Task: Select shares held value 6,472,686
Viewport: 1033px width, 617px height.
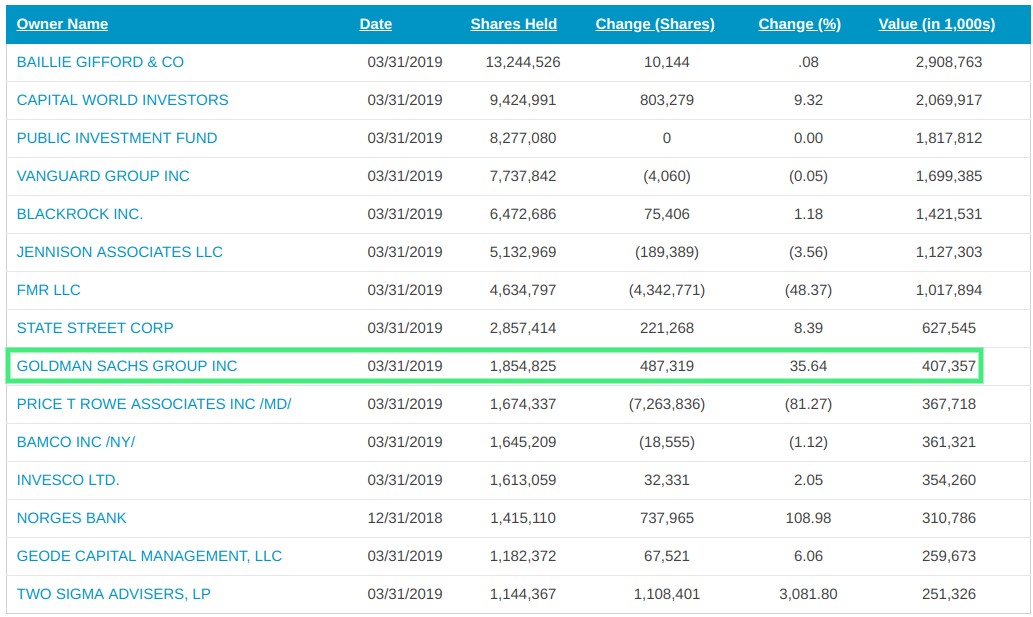Action: click(x=523, y=214)
